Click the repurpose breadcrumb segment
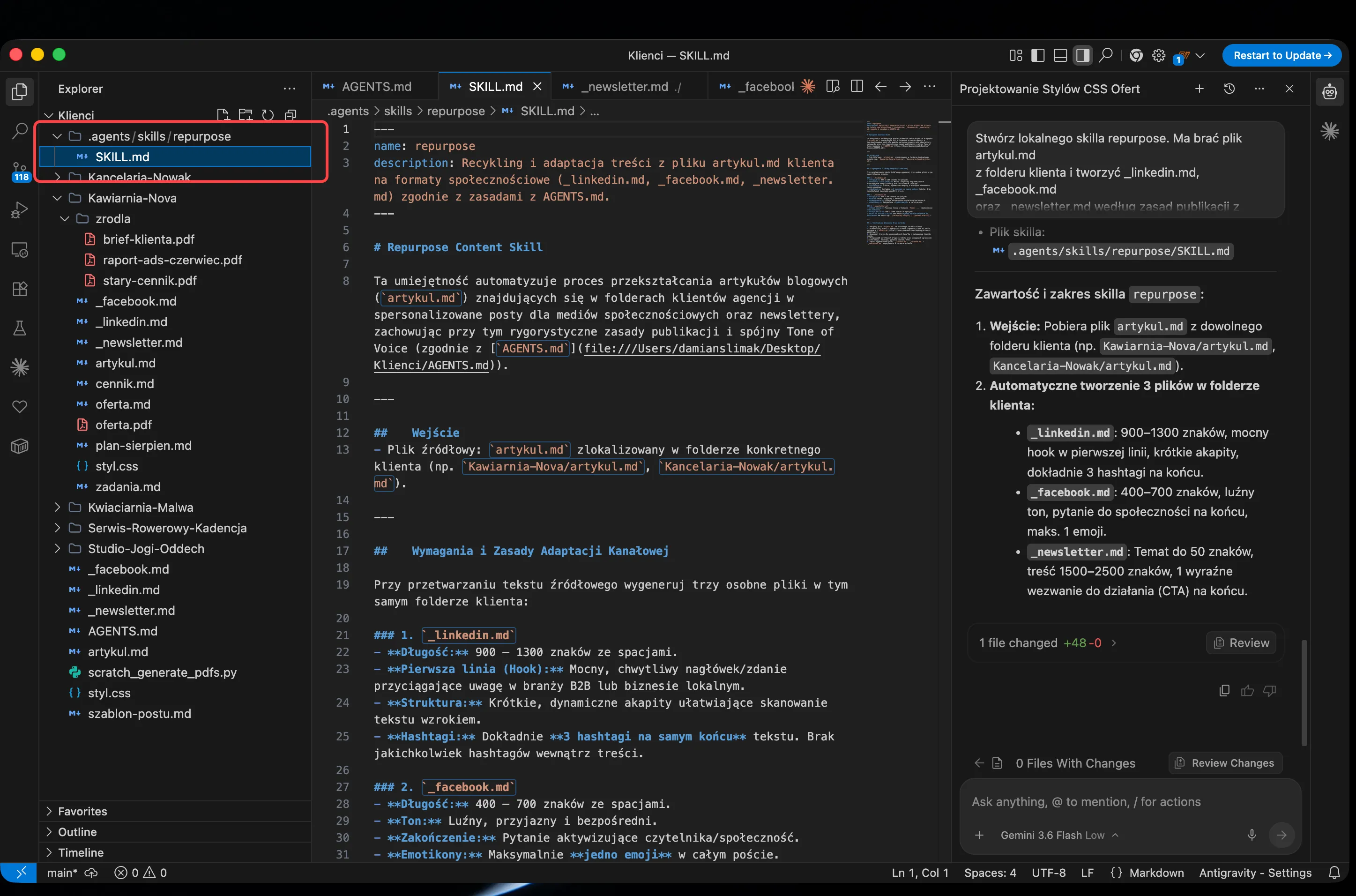 coord(456,111)
